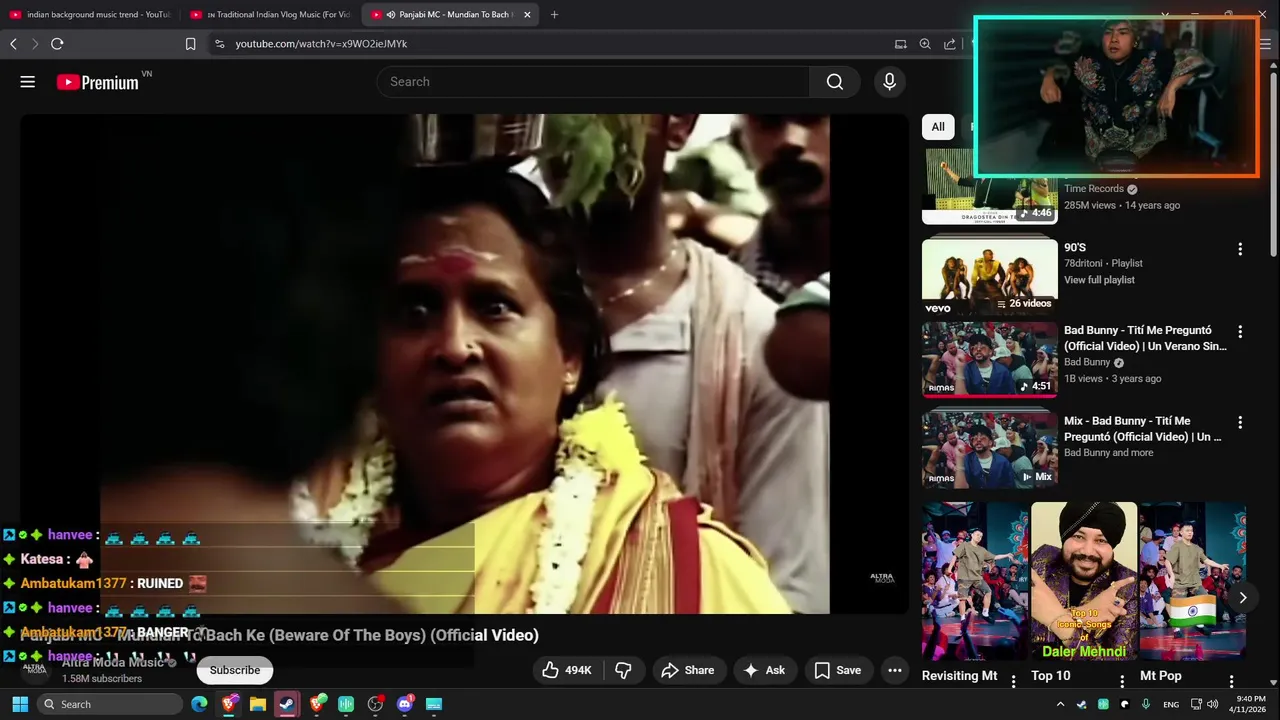
Task: Open options for Revisiting Mt short
Action: point(1014,681)
